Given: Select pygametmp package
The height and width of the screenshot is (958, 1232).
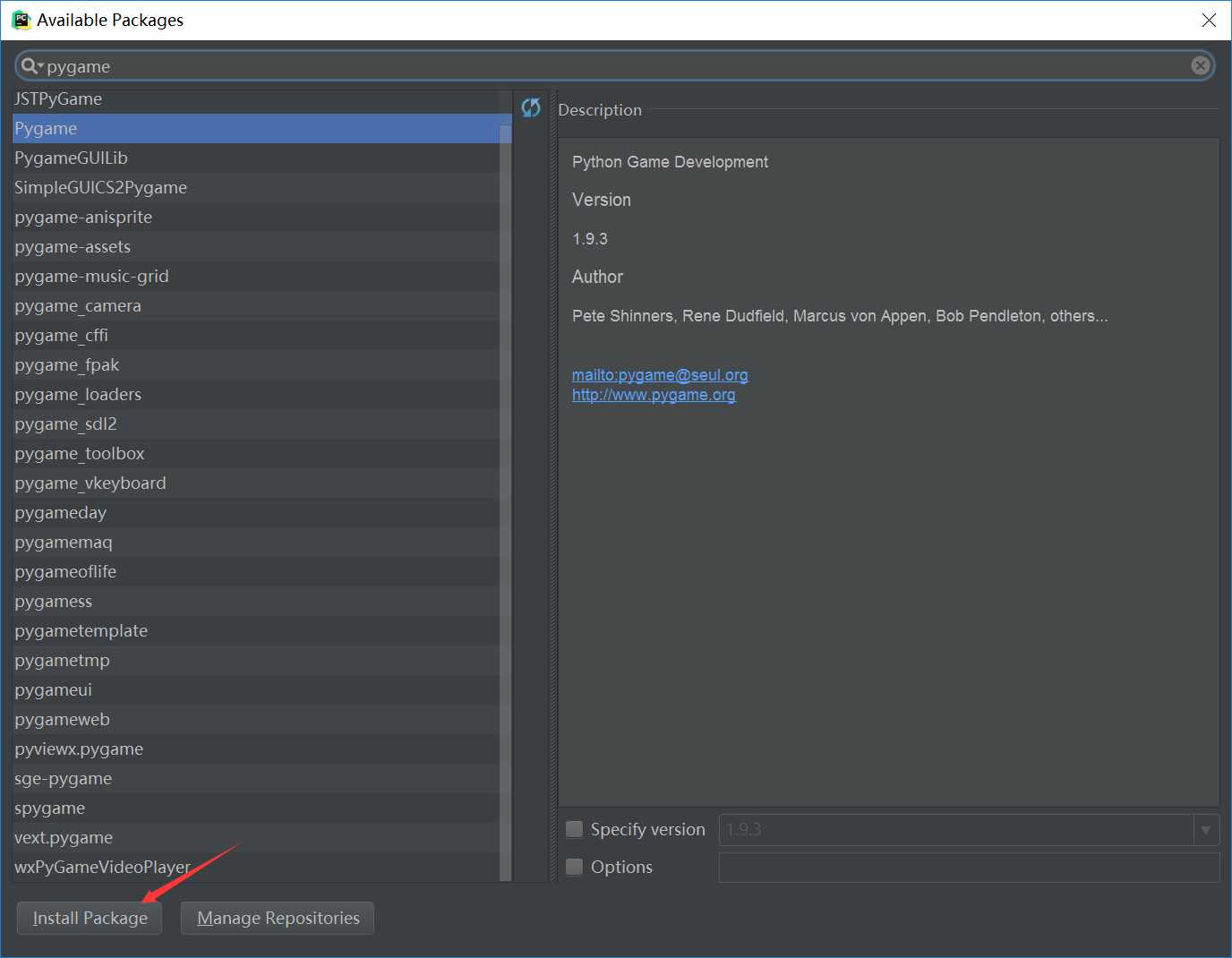Looking at the screenshot, I should [256, 660].
